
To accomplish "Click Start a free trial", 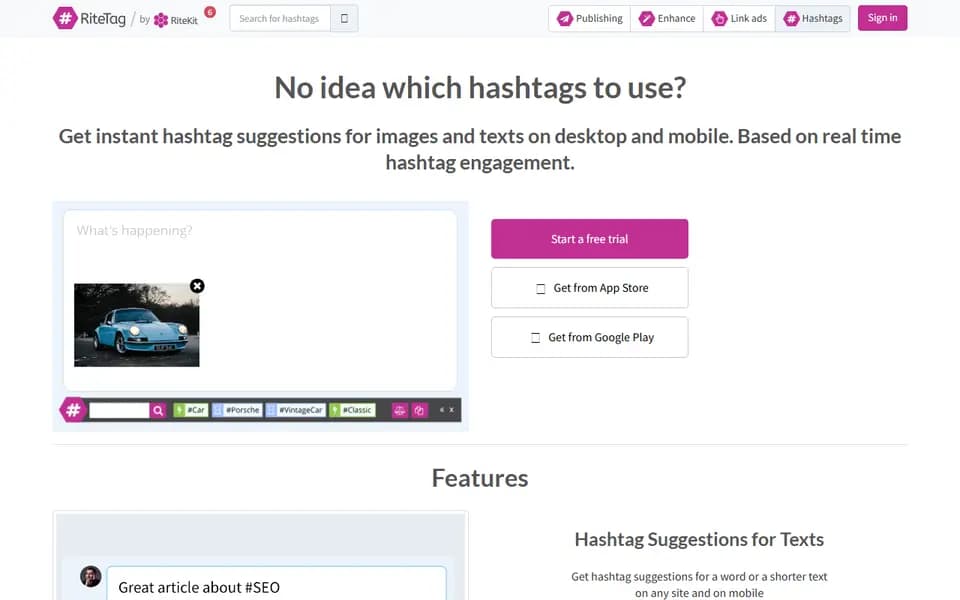I will click(x=590, y=239).
